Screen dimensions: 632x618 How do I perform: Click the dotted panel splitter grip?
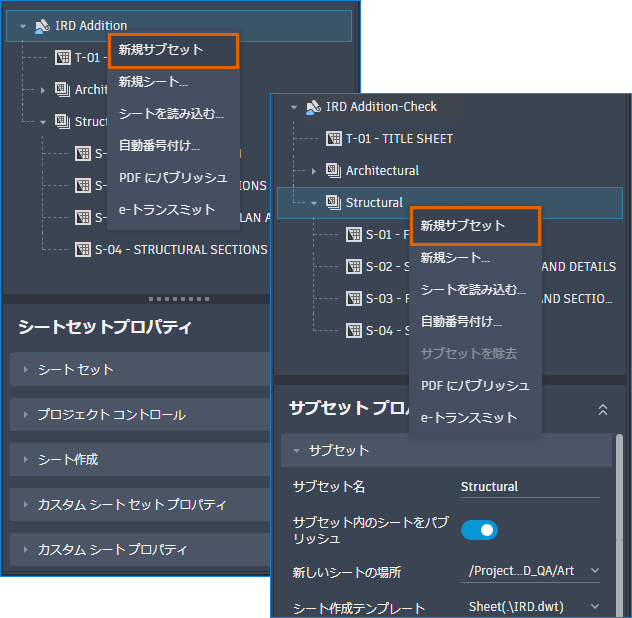point(179,299)
